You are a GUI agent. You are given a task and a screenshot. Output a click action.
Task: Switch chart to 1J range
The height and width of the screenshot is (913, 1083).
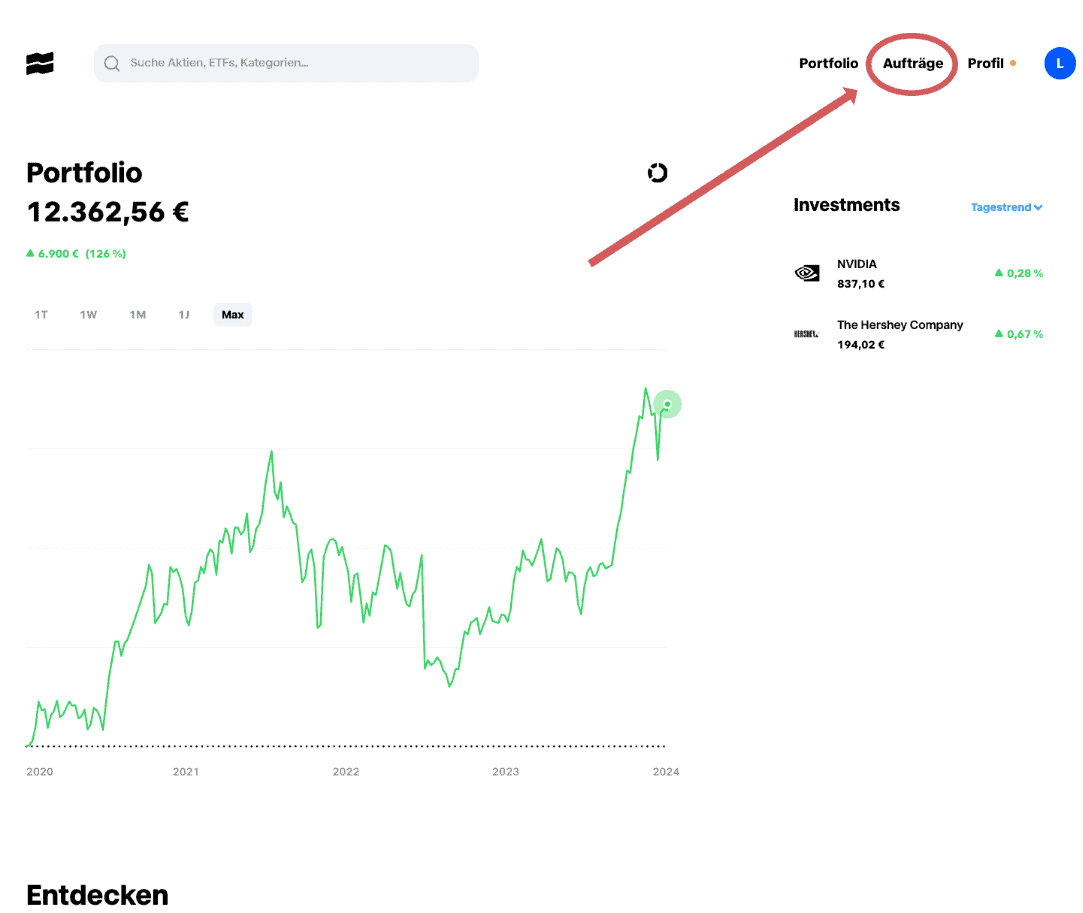[184, 315]
